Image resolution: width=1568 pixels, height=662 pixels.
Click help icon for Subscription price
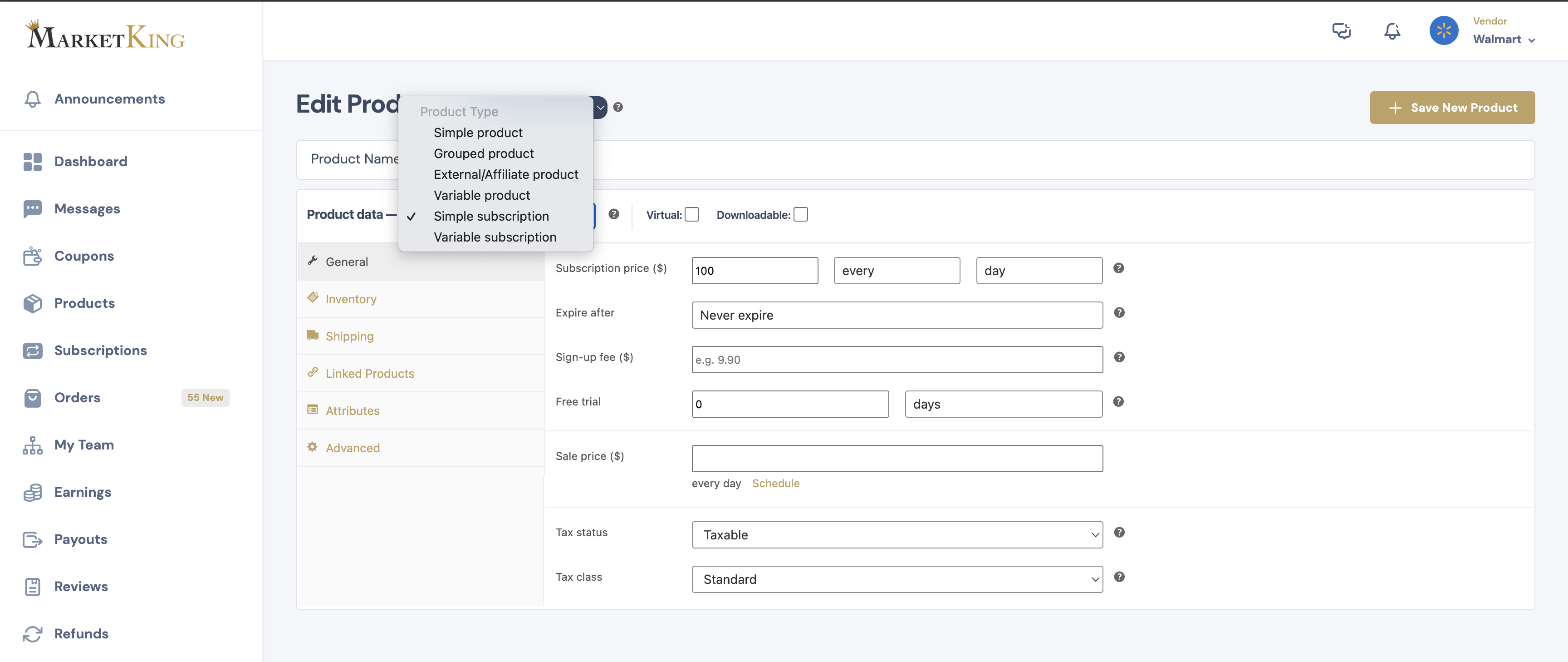[1119, 268]
